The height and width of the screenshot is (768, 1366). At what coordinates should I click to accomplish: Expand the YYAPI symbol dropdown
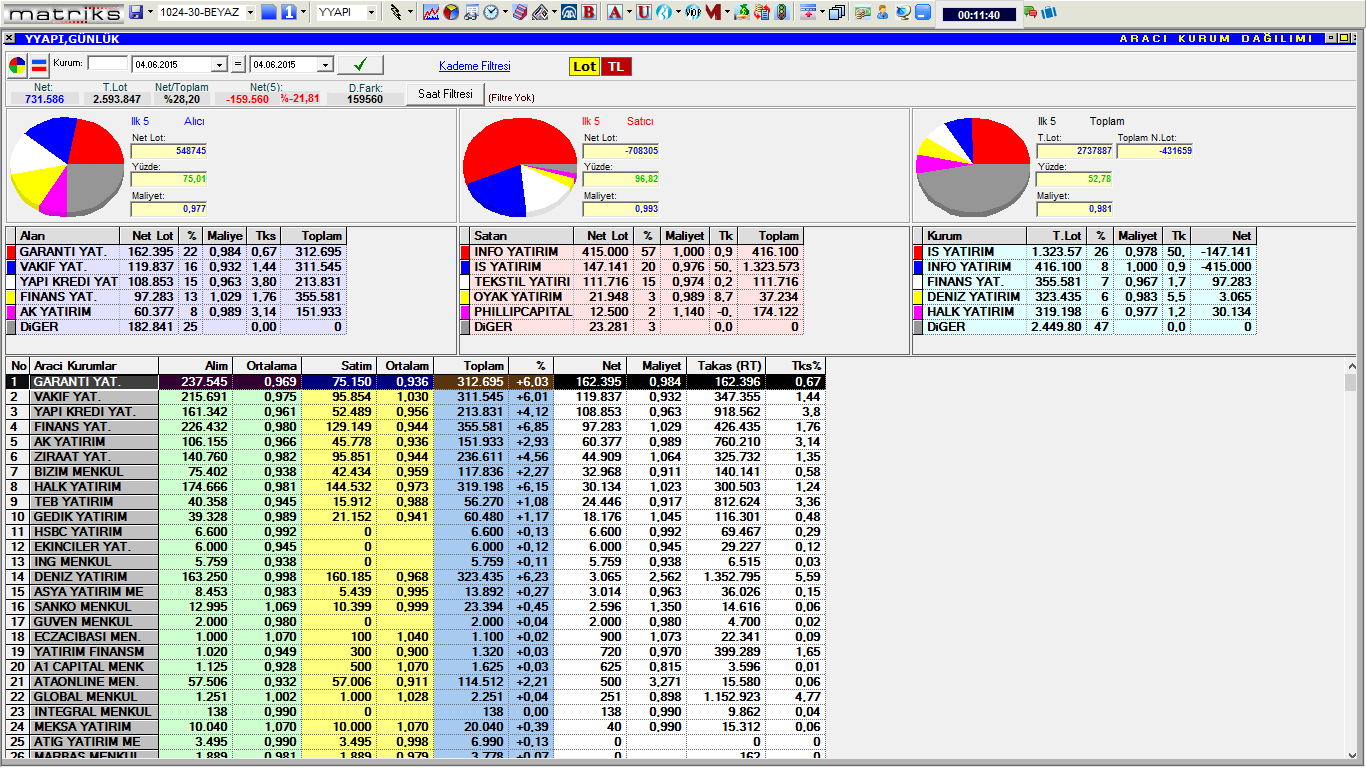[x=371, y=12]
